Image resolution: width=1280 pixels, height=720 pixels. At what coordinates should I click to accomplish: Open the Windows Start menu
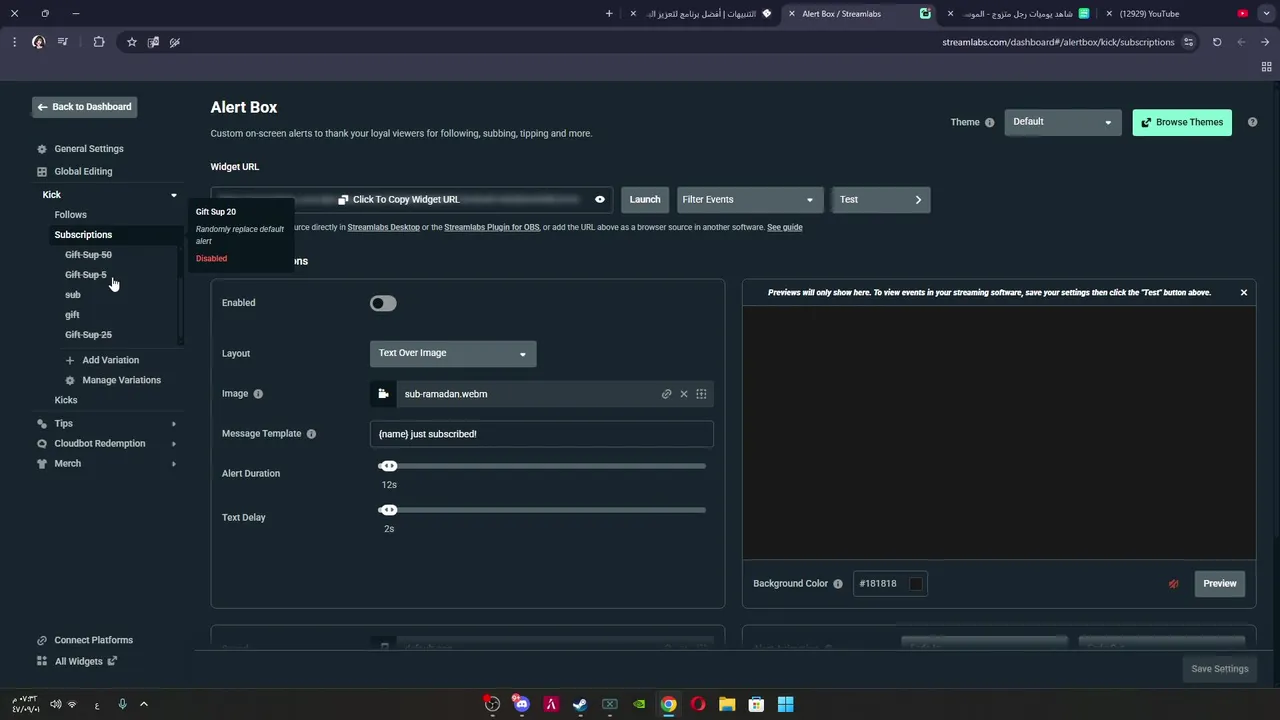(786, 704)
